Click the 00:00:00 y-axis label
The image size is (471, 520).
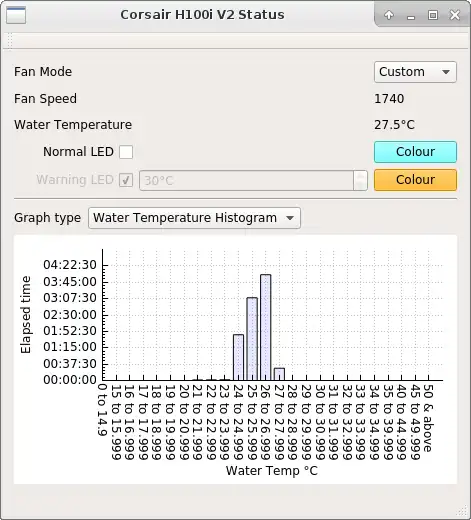click(x=70, y=380)
